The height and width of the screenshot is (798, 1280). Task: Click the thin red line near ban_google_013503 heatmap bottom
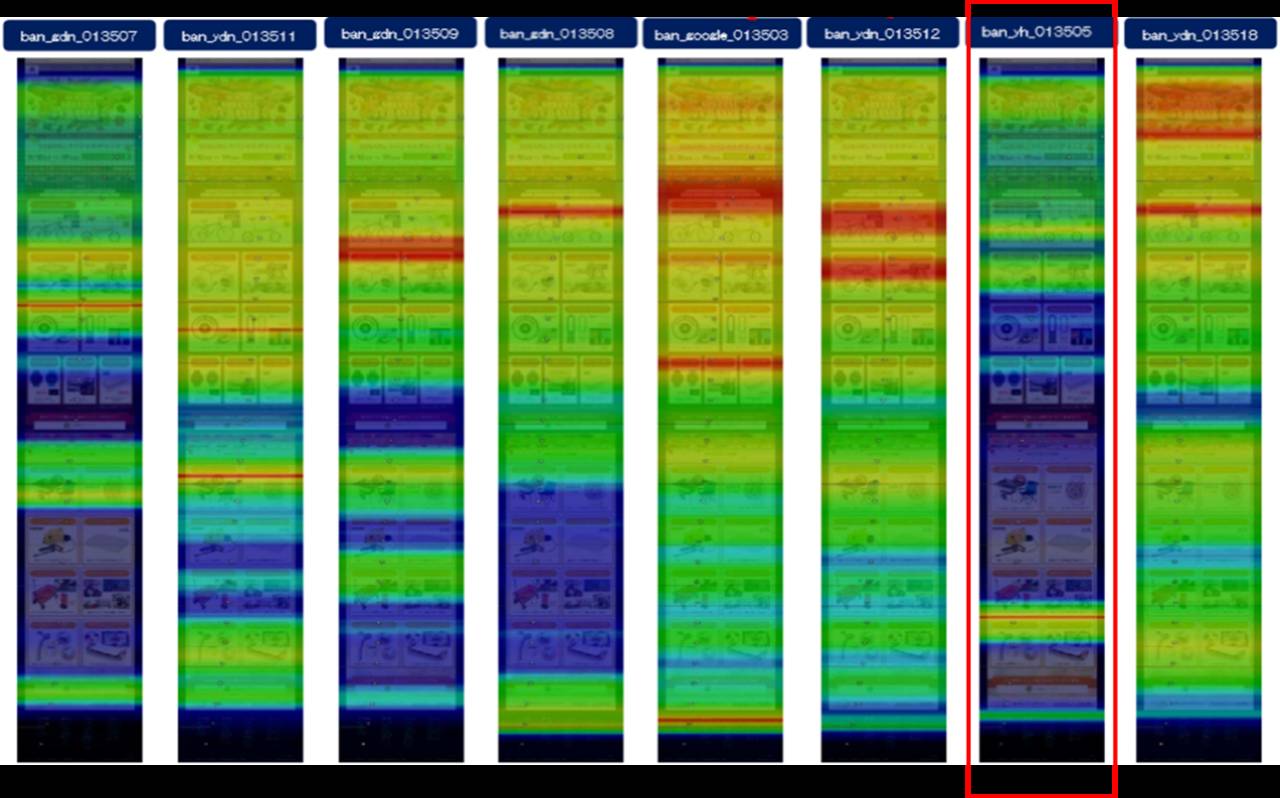point(720,719)
